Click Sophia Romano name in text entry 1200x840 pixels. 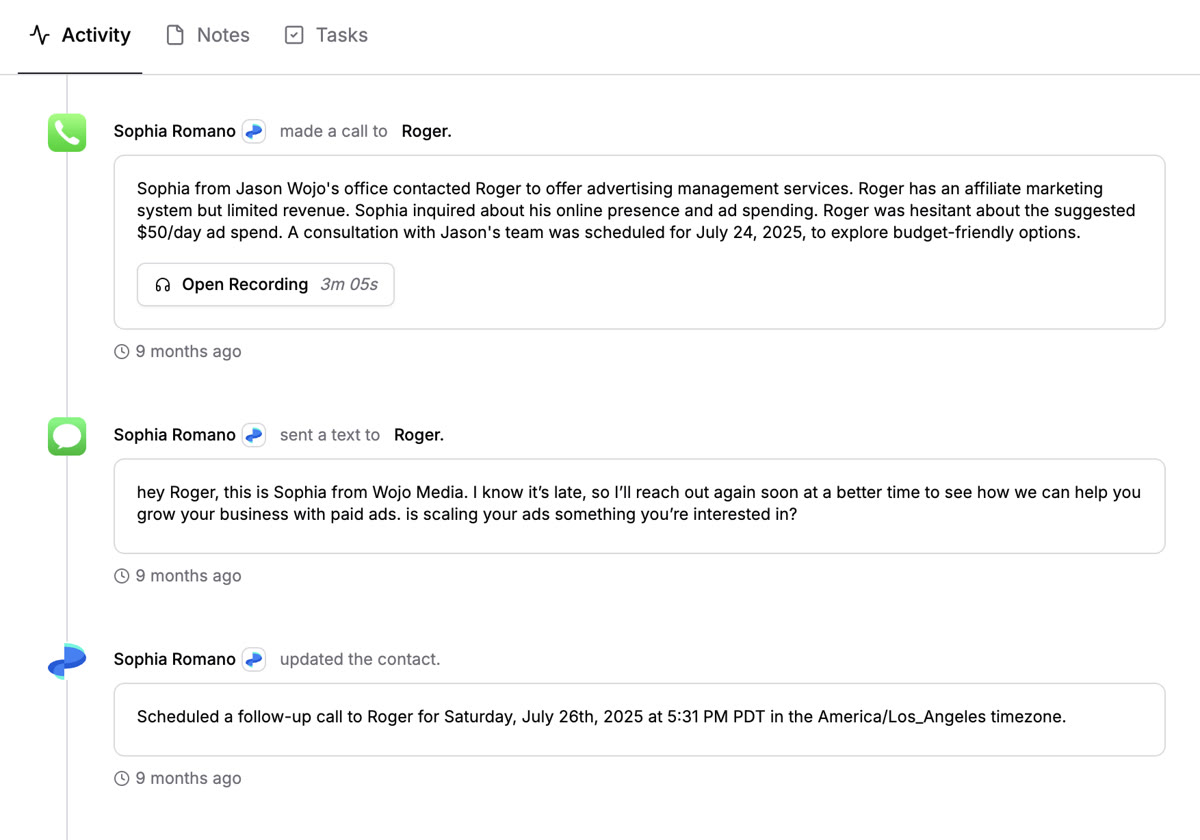175,436
